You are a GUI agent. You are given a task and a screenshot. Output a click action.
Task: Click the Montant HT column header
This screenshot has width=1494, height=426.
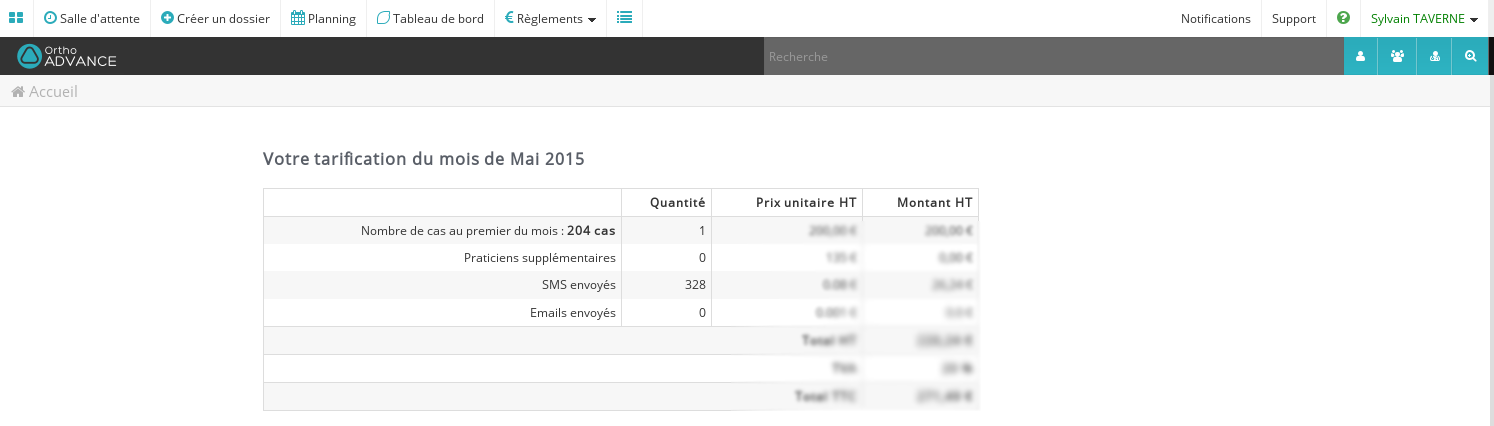[x=934, y=202]
